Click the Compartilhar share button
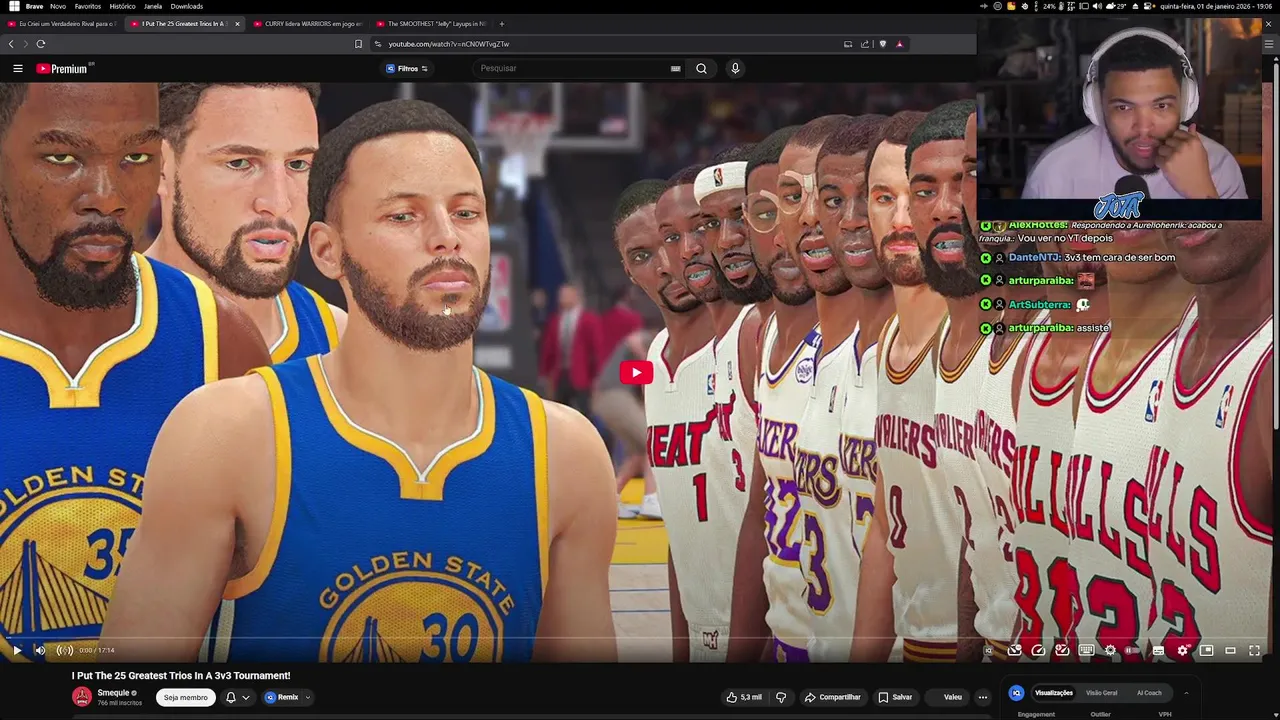This screenshot has height=720, width=1280. click(x=833, y=697)
